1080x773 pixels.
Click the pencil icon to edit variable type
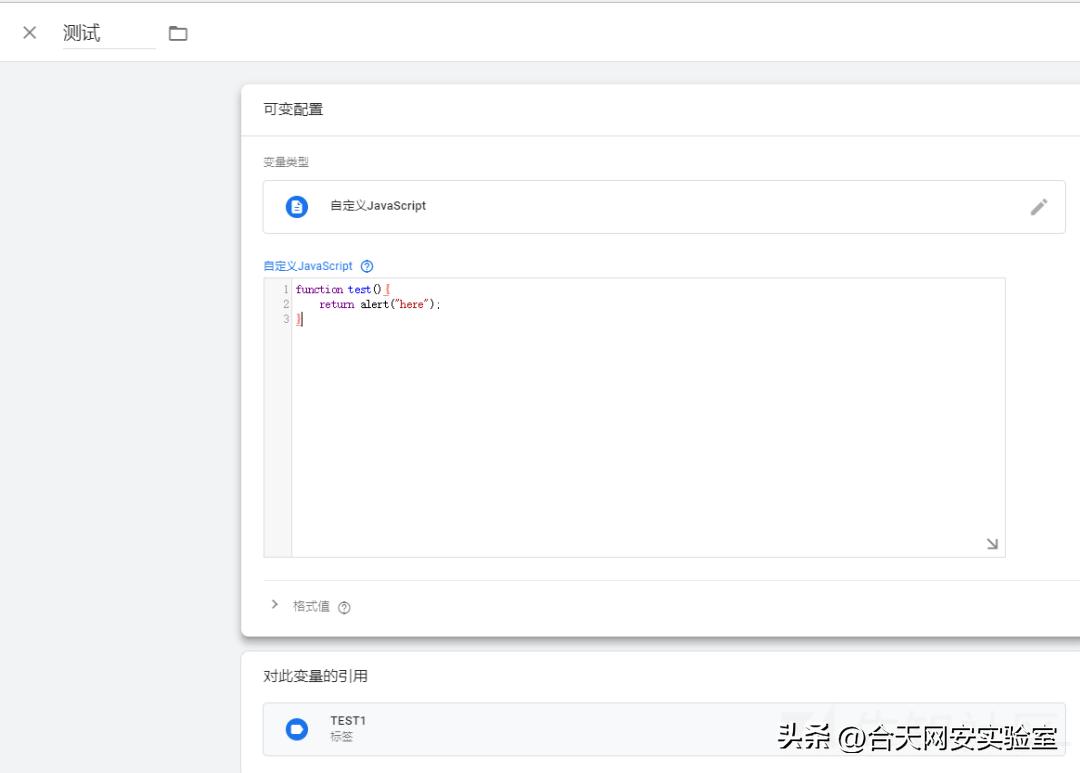pos(1039,206)
